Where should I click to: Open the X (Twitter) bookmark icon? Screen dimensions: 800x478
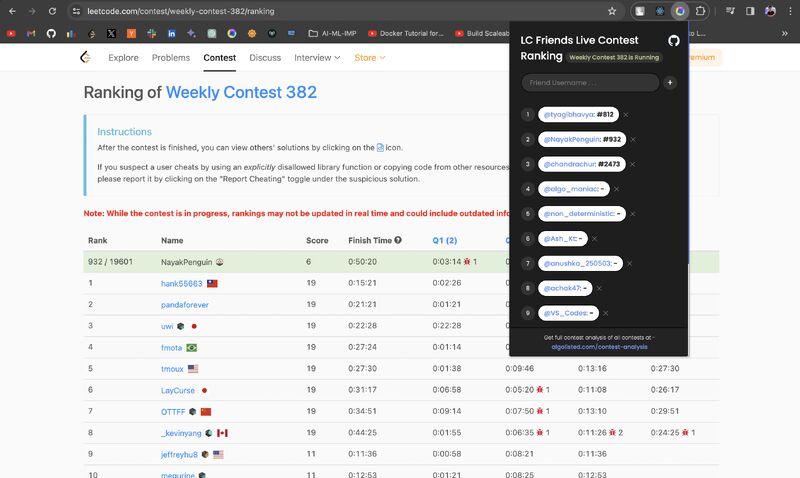pyautogui.click(x=111, y=34)
